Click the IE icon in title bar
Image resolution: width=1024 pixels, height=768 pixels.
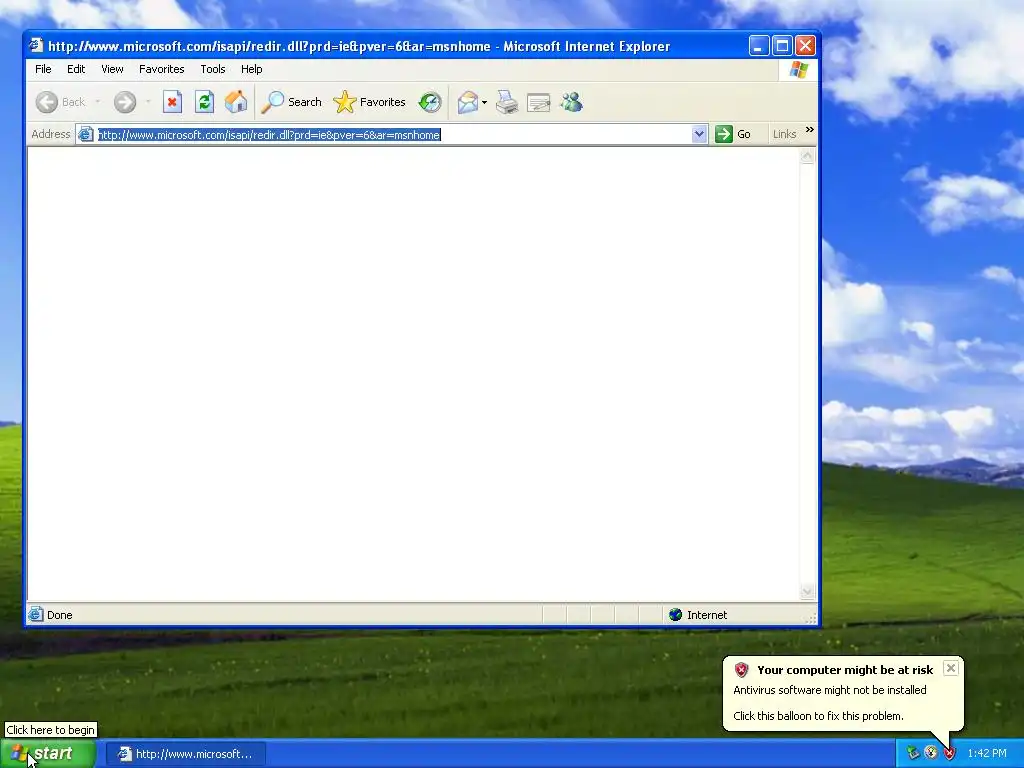36,46
